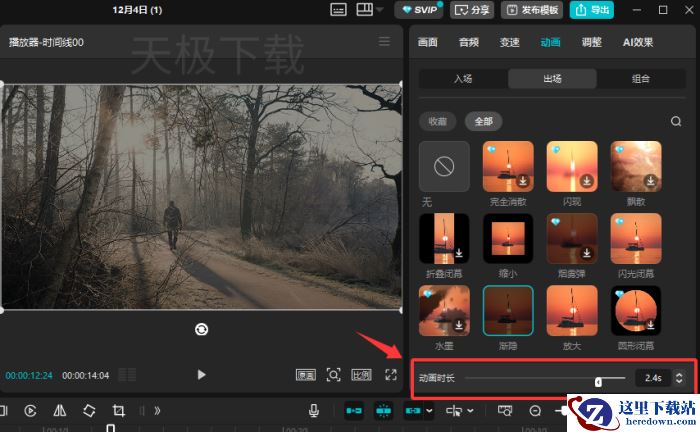Choose the 烟雾弹 animation thumbnail

point(572,238)
